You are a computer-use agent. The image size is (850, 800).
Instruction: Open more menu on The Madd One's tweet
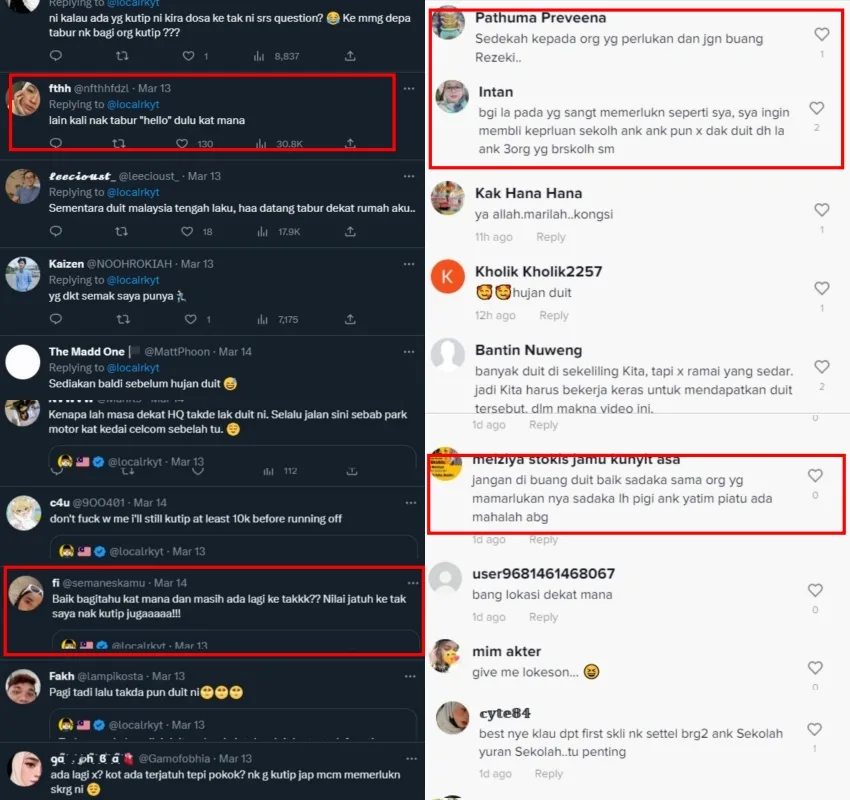pyautogui.click(x=408, y=352)
